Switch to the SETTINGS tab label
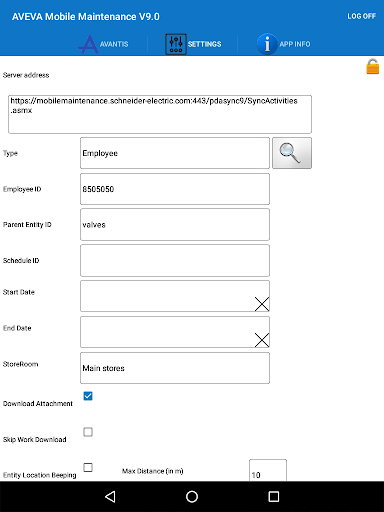This screenshot has height=512, width=384. coord(204,44)
